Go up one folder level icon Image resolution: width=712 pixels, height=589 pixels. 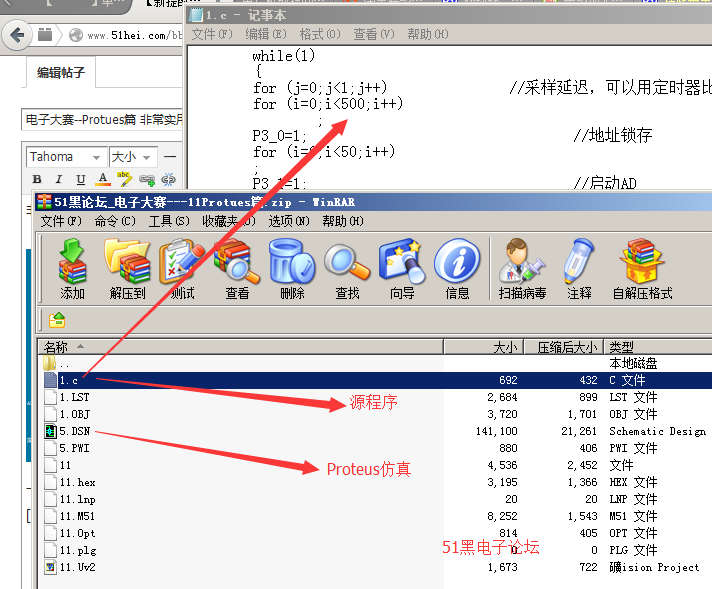[57, 320]
